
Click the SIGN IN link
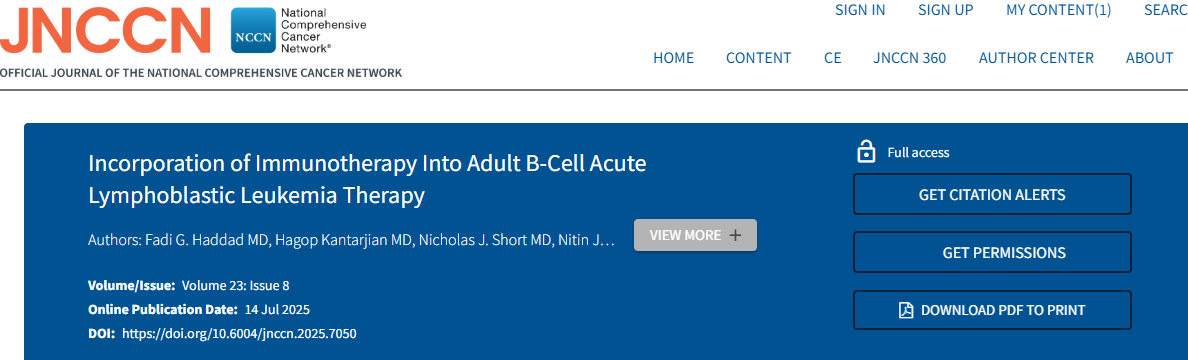(860, 10)
